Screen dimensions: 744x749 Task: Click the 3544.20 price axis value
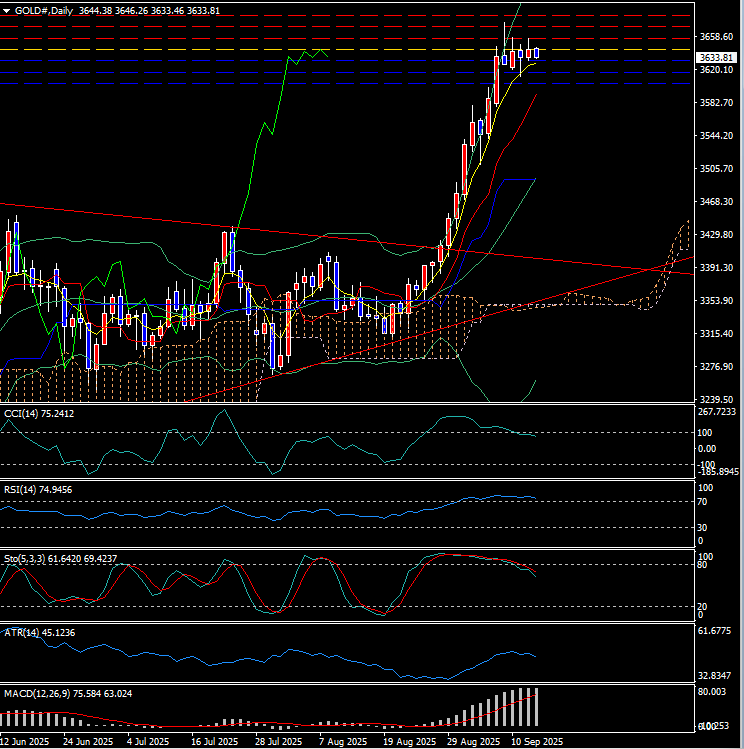[716, 136]
